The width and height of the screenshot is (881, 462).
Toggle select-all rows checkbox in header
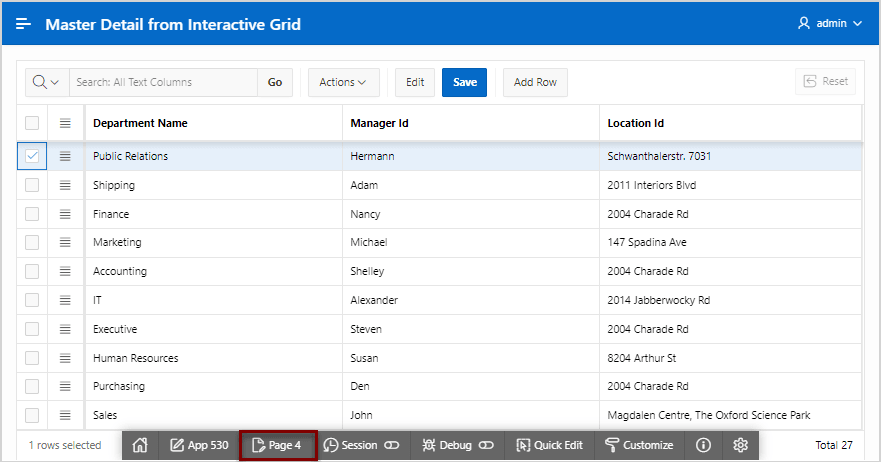(x=32, y=123)
